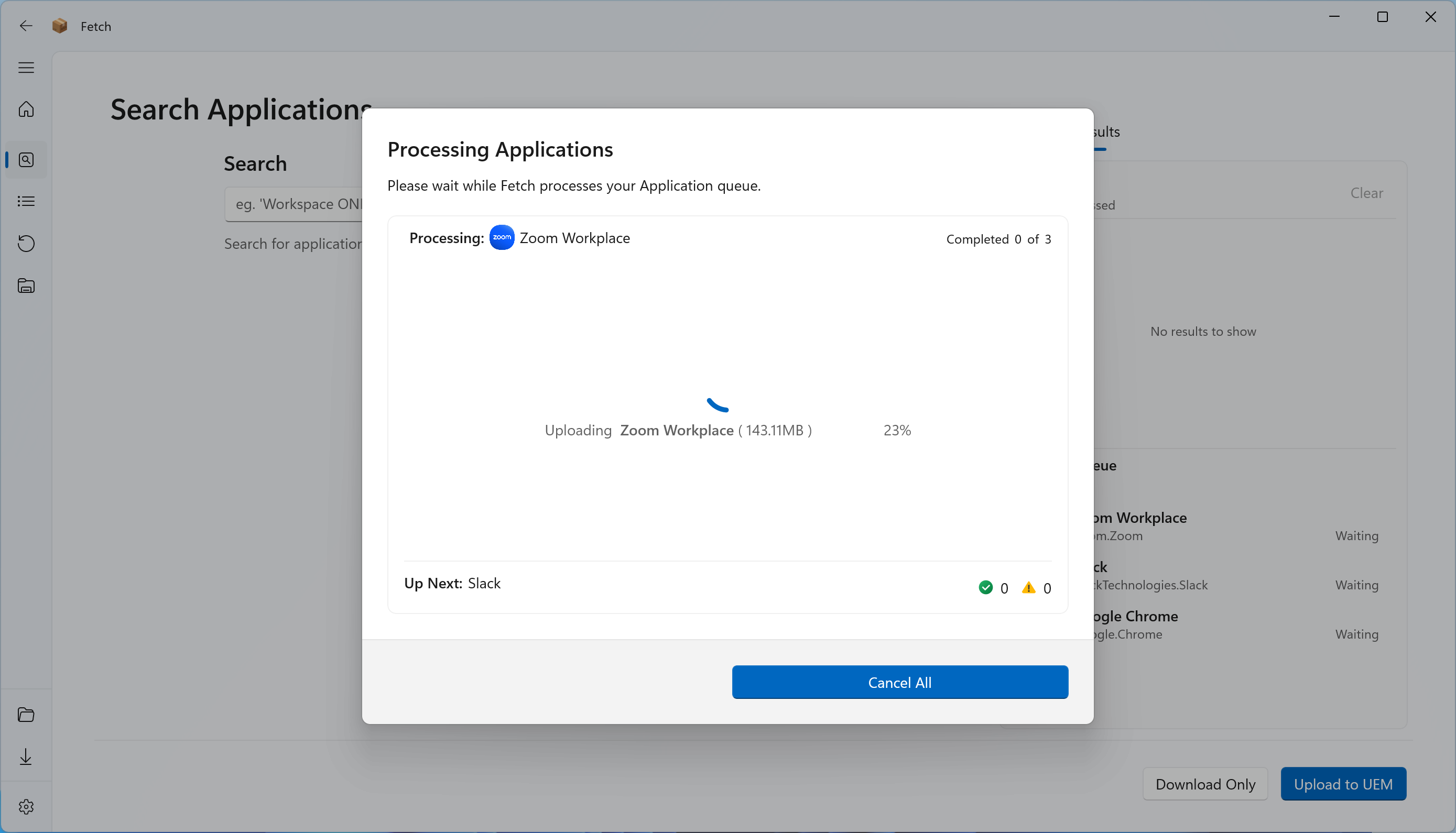Go to Home in sidebar

[x=26, y=108]
